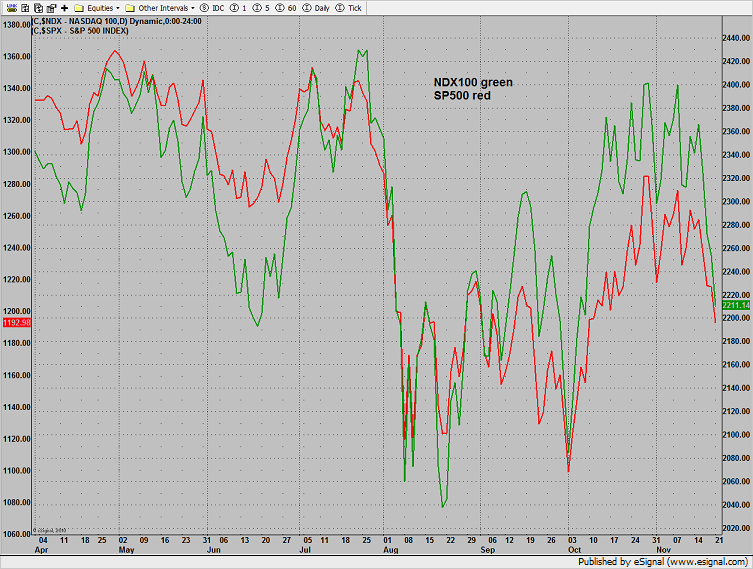Click the green 2211.14 price marker
753x569 pixels.
click(736, 305)
